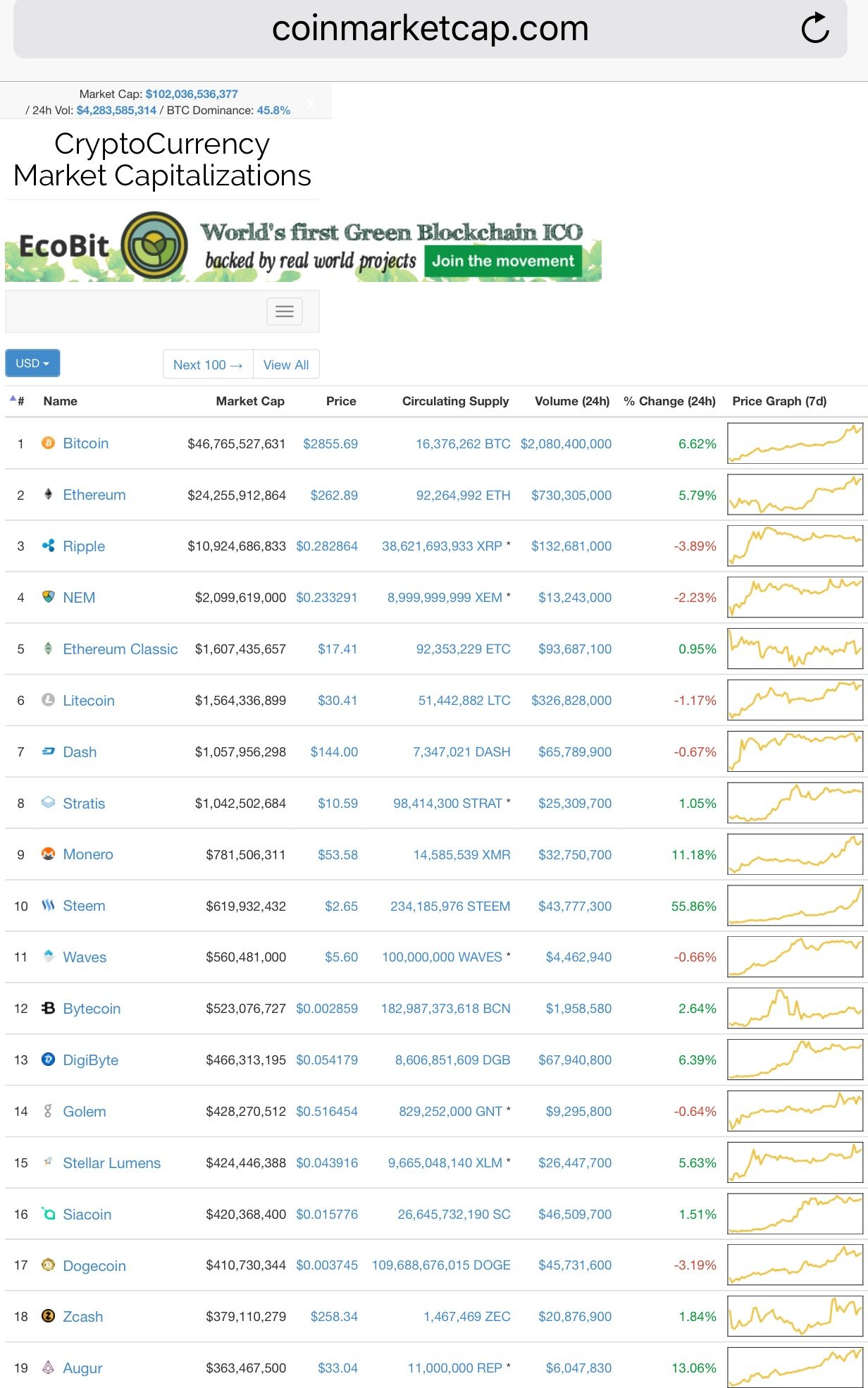
Task: Click Litecoin supply 51,442,882 LTC
Action: [x=464, y=701]
